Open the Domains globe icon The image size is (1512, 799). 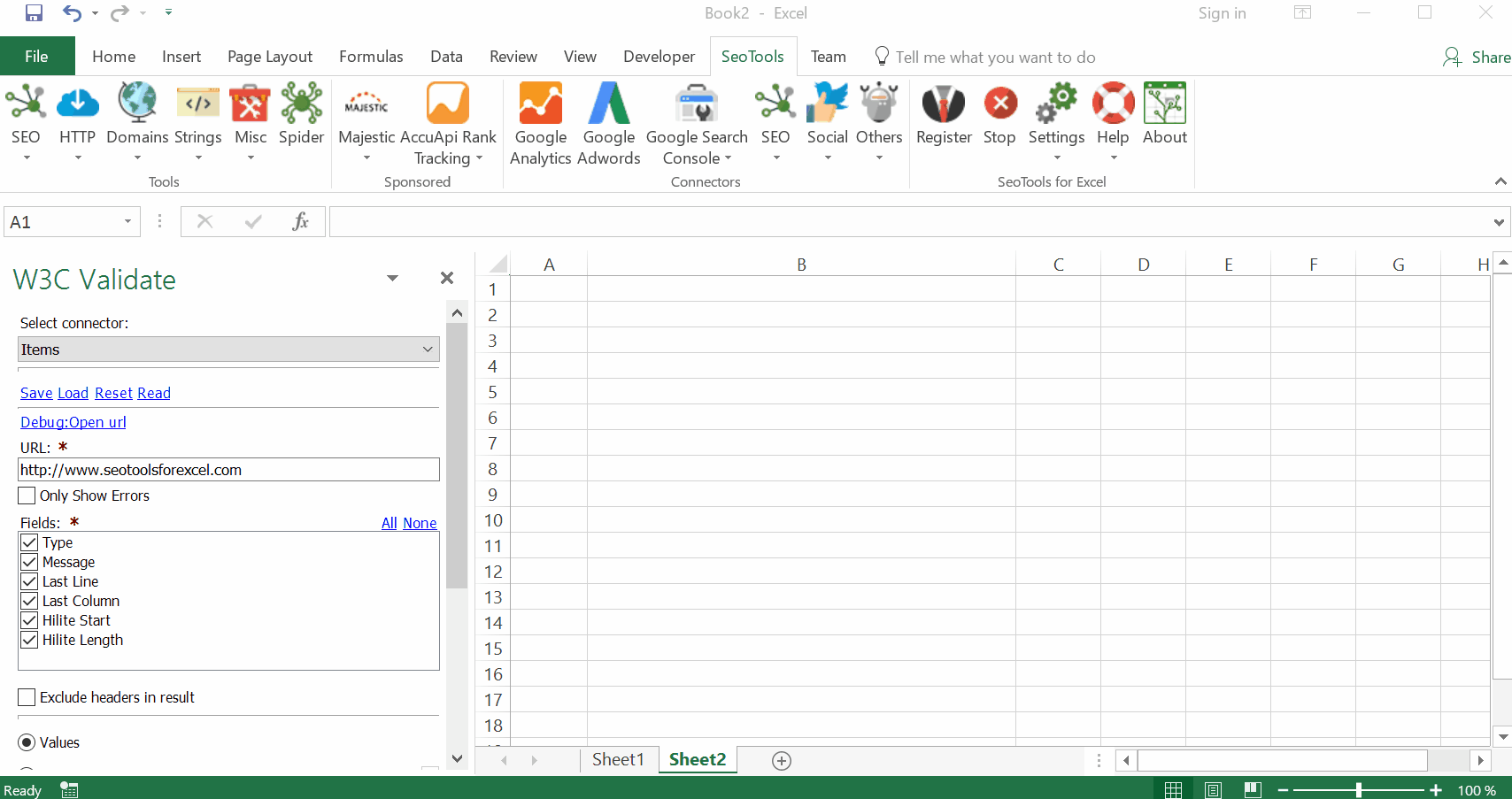coord(137,103)
